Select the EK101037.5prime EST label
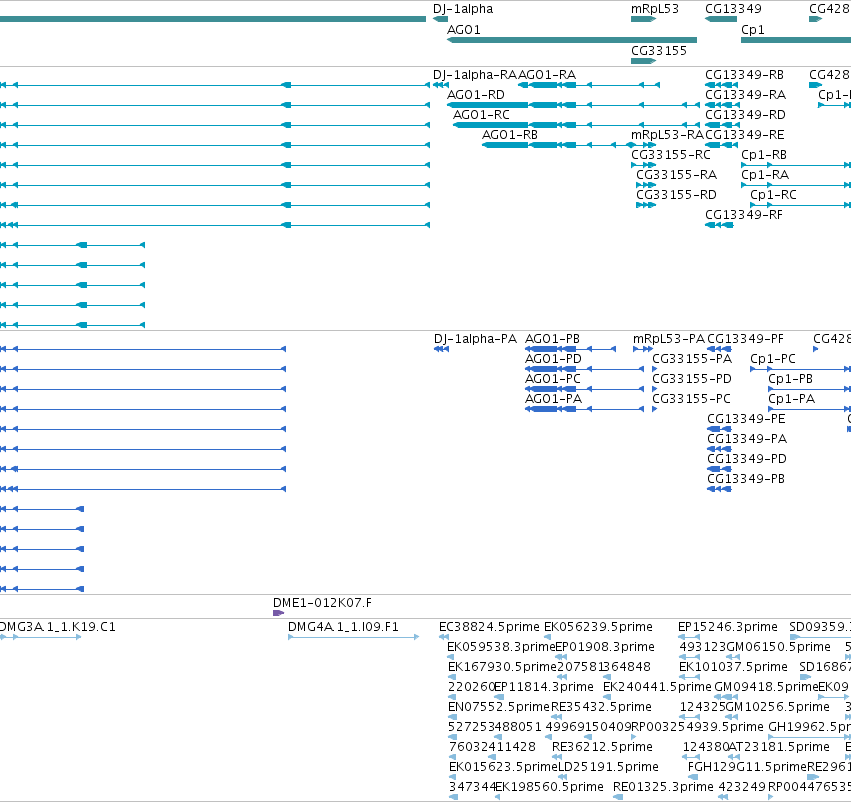Screen dimensions: 851x802 pyautogui.click(x=733, y=667)
